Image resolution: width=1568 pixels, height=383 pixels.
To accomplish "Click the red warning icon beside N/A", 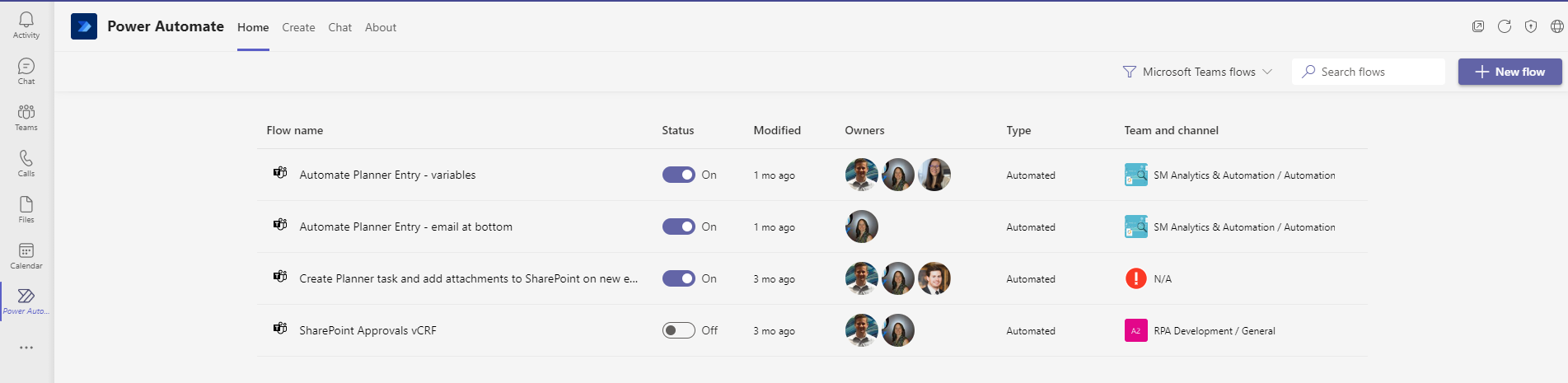I will coord(1135,278).
